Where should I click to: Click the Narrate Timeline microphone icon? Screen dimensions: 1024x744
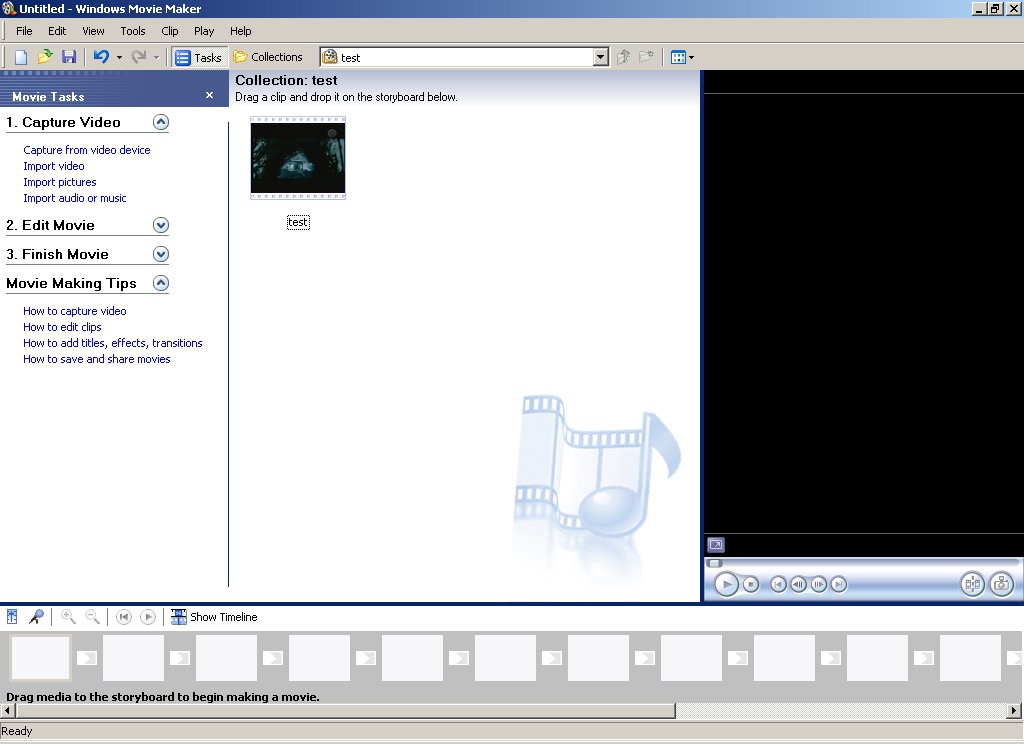(37, 617)
